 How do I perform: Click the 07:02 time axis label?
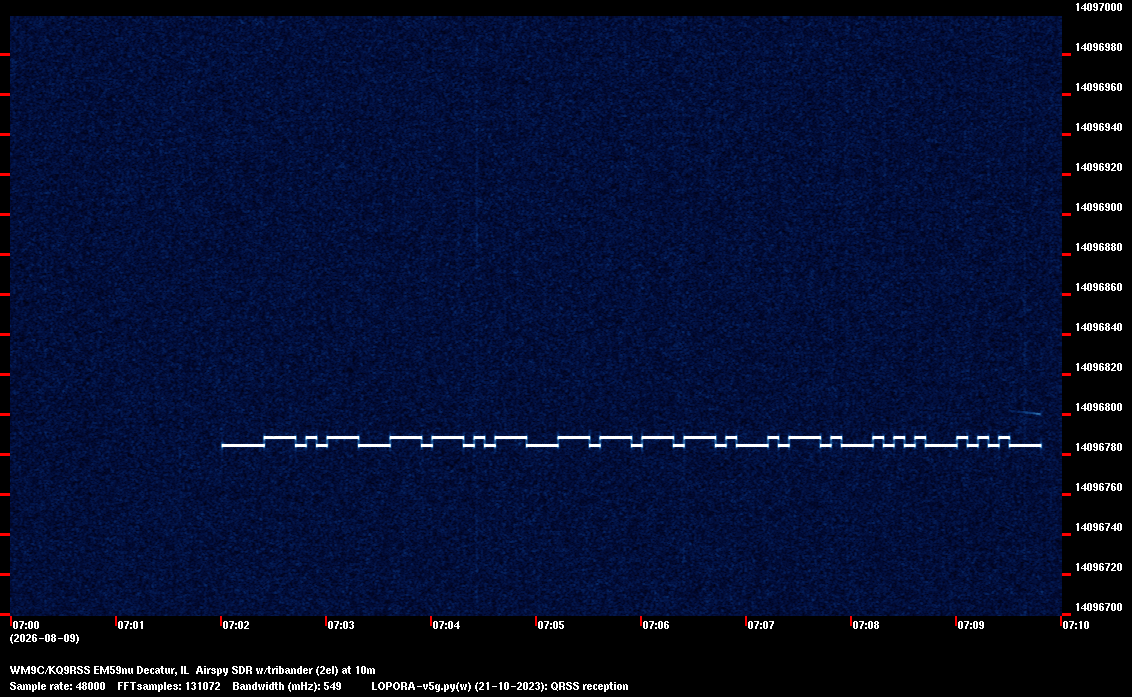click(x=236, y=625)
